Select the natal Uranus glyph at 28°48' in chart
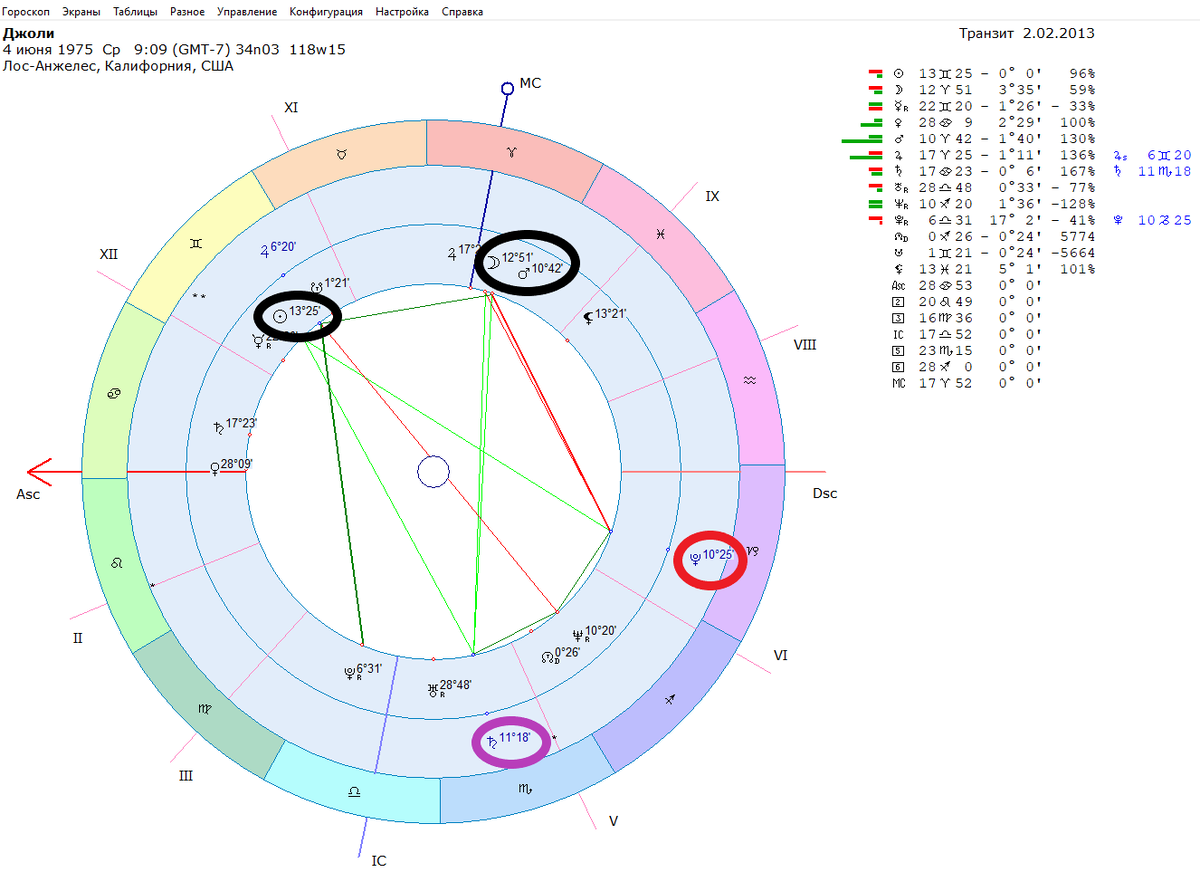This screenshot has width=1200, height=872. 433,688
